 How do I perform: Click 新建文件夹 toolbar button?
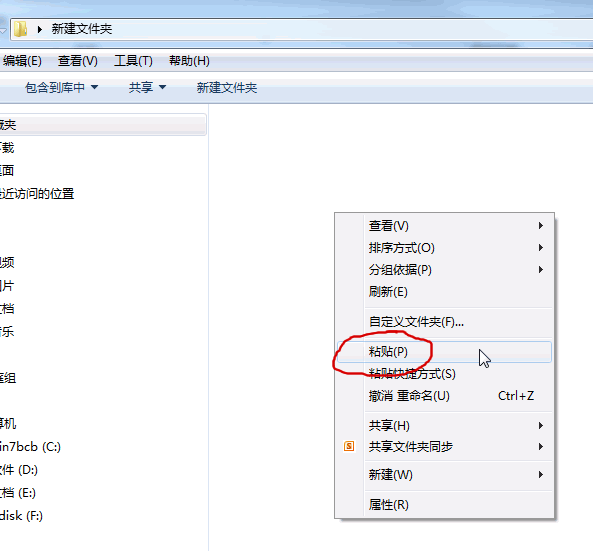pyautogui.click(x=227, y=88)
